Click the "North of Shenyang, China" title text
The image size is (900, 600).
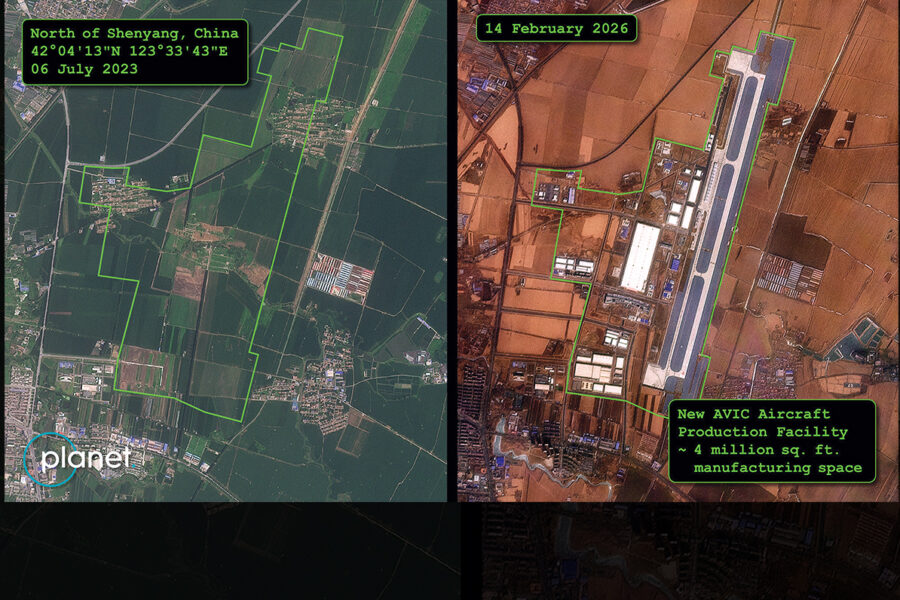134,33
